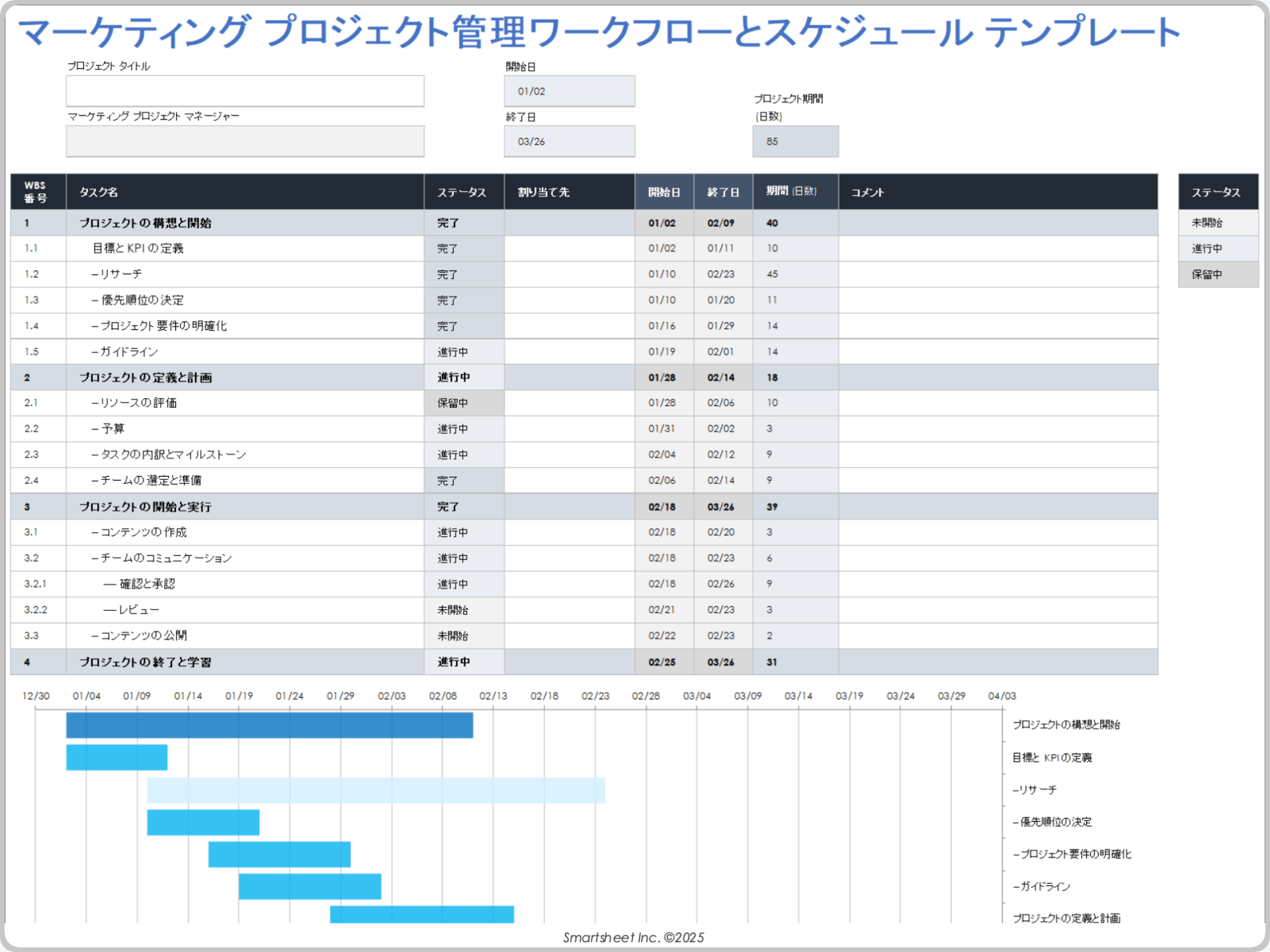Select the 開始日 field showing 01/02
This screenshot has height=952, width=1270.
coord(570,91)
